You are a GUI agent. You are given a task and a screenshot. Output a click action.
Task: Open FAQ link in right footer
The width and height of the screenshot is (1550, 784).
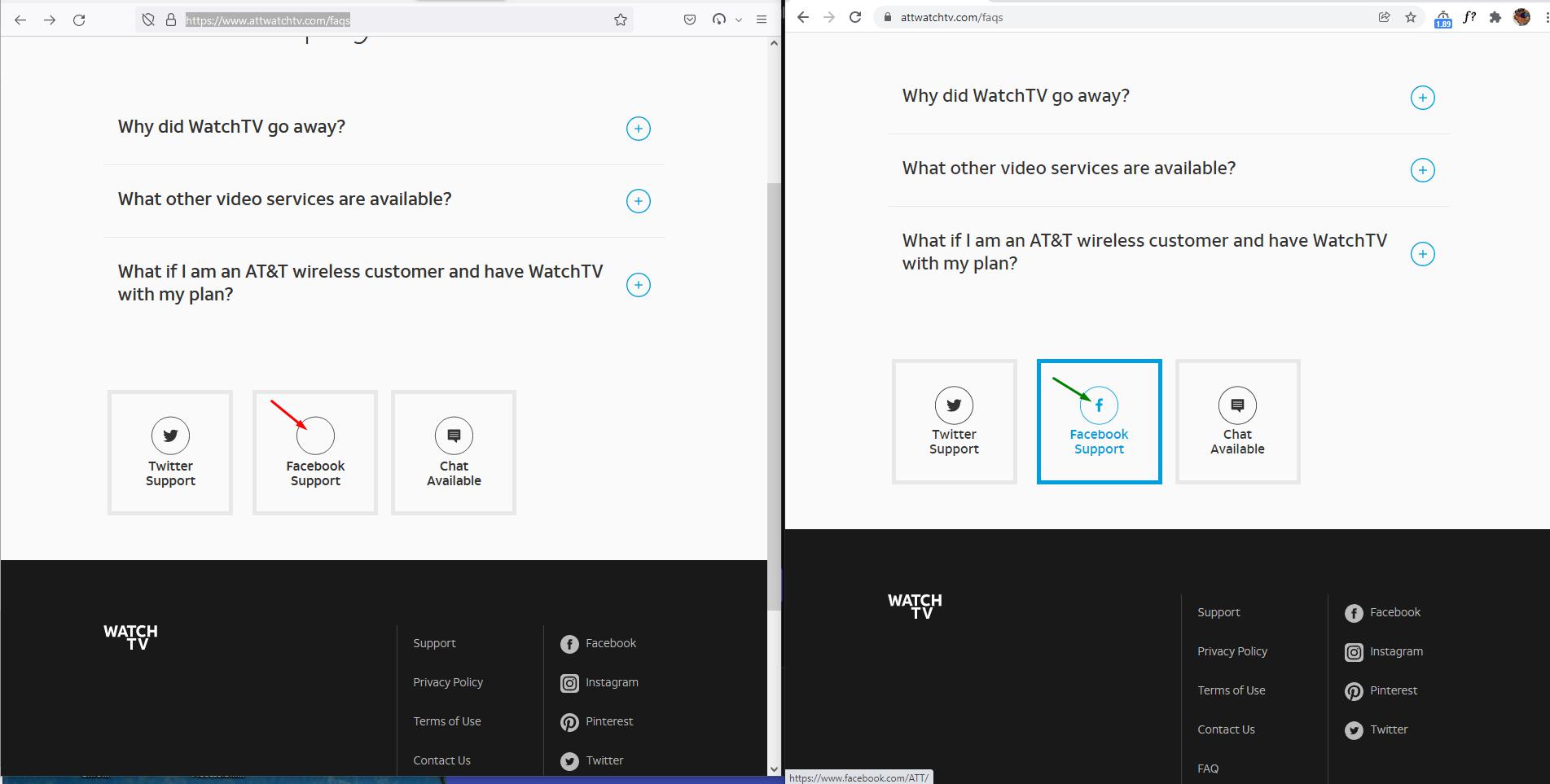[1208, 769]
